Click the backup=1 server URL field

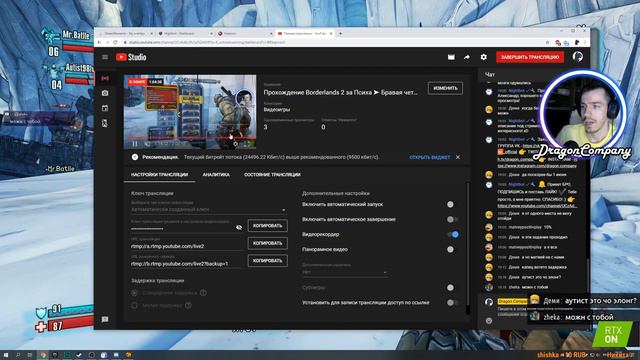[x=187, y=264]
